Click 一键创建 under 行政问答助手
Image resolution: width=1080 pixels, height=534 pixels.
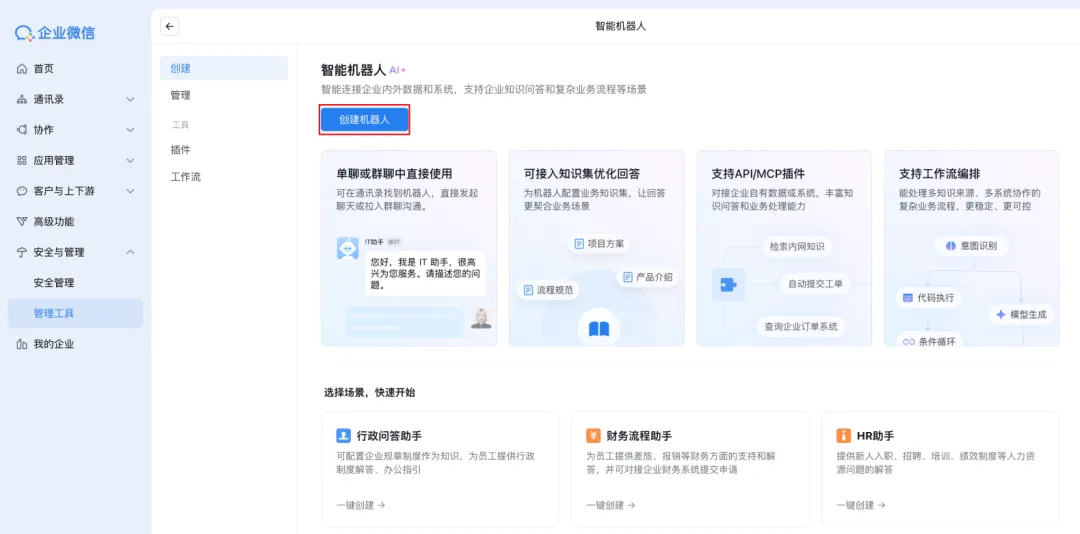pyautogui.click(x=361, y=505)
